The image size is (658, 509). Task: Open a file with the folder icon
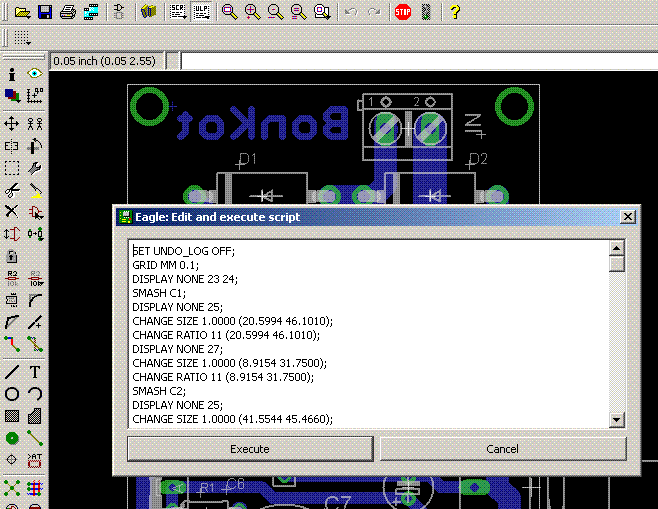(x=22, y=12)
